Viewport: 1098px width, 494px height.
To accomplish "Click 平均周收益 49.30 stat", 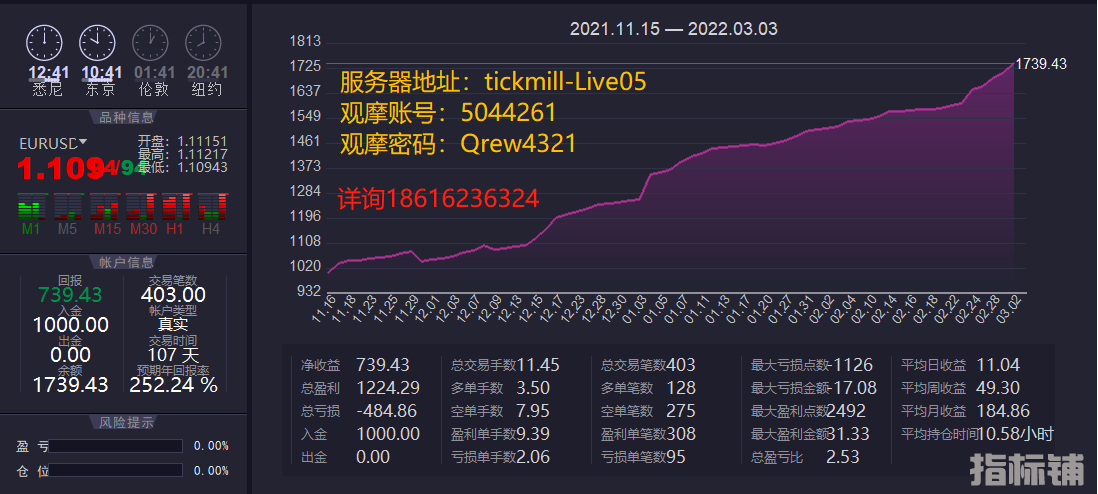I will coord(960,388).
